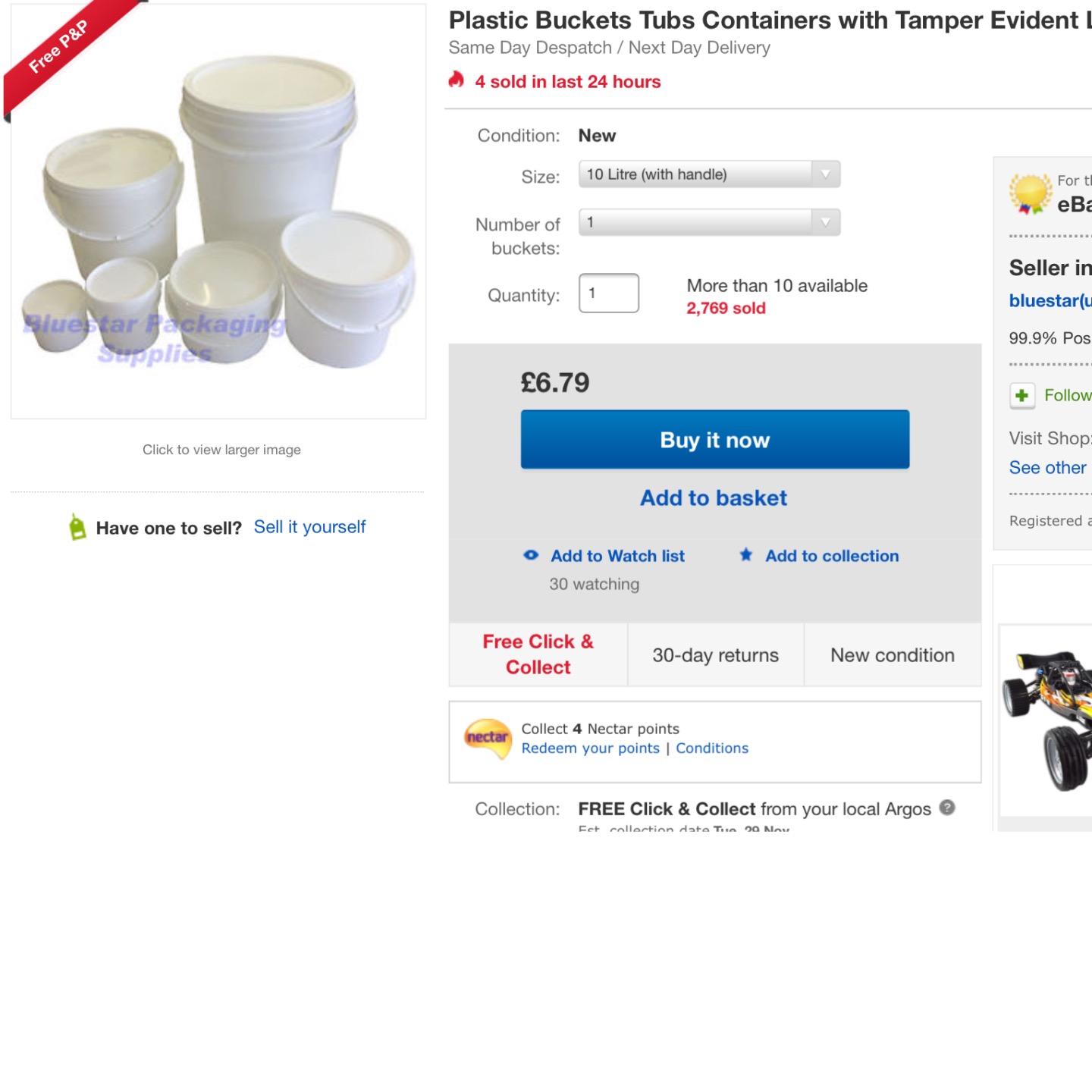Image resolution: width=1092 pixels, height=1092 pixels.
Task: Click the green plus Follow icon
Action: (1022, 395)
